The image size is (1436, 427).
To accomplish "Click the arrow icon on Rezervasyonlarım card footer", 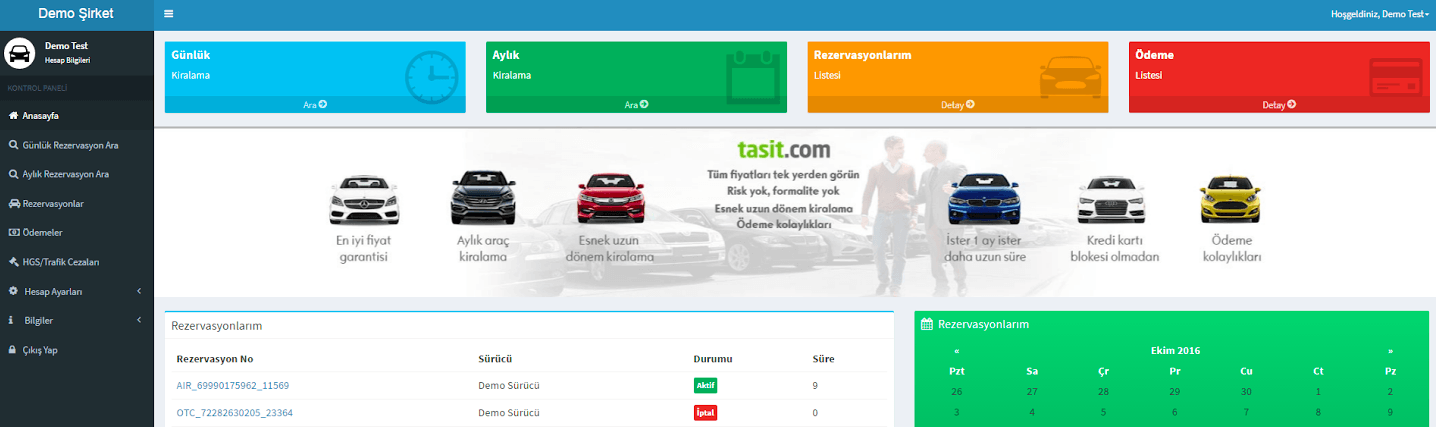I will 970,104.
